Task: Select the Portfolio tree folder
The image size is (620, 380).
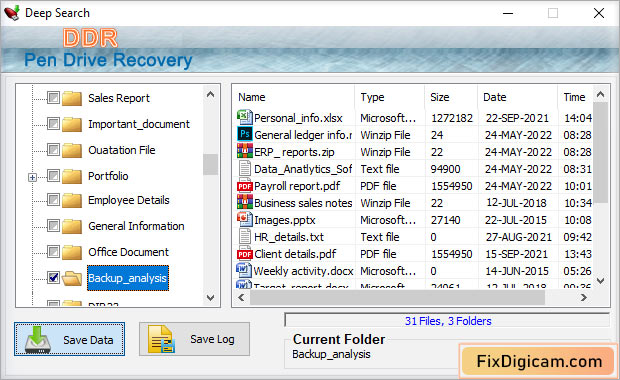Action: (108, 176)
